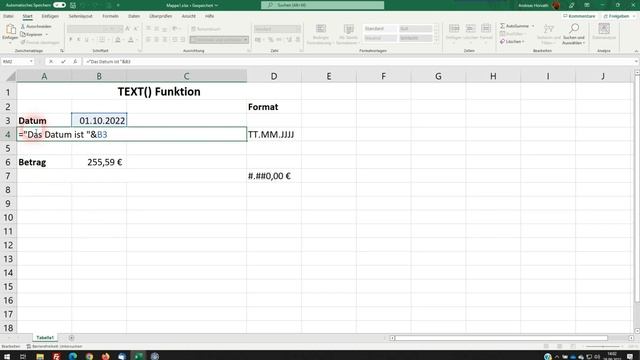Click the Löschen cells icon in Zellen group
This screenshot has height=360, width=640.
[x=470, y=28]
